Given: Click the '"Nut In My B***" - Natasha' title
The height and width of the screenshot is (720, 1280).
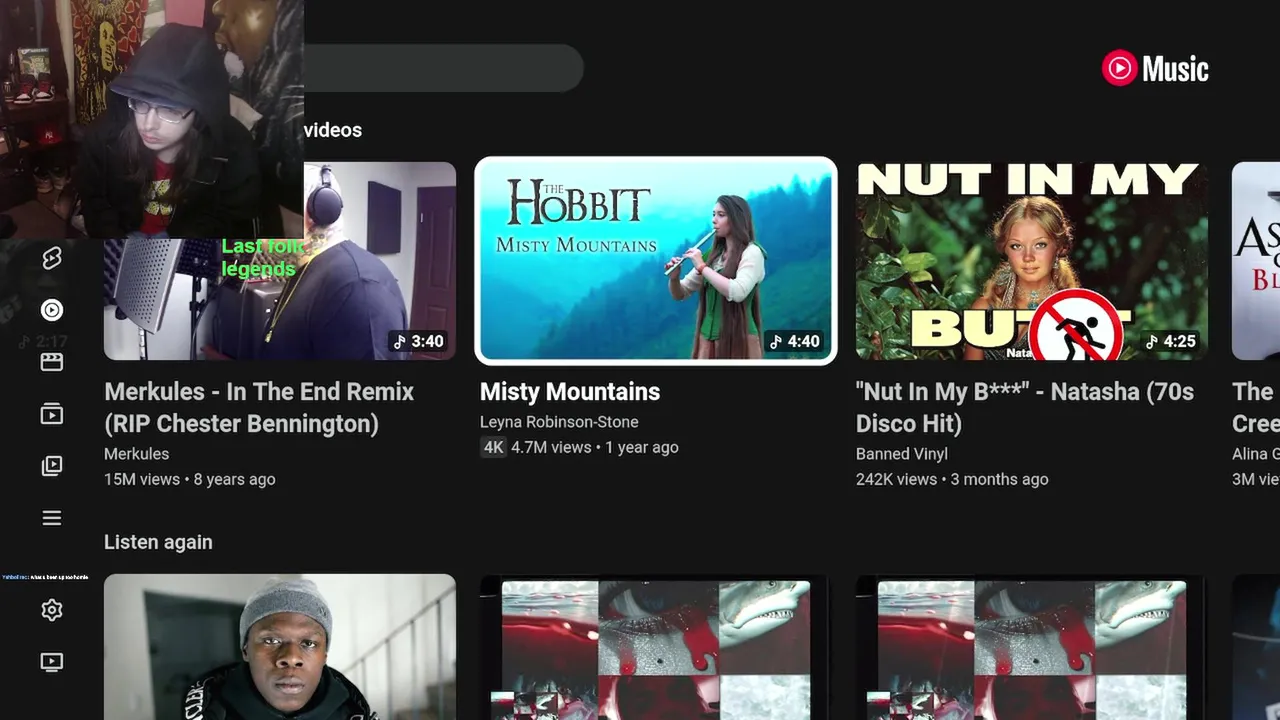Looking at the screenshot, I should 1025,407.
